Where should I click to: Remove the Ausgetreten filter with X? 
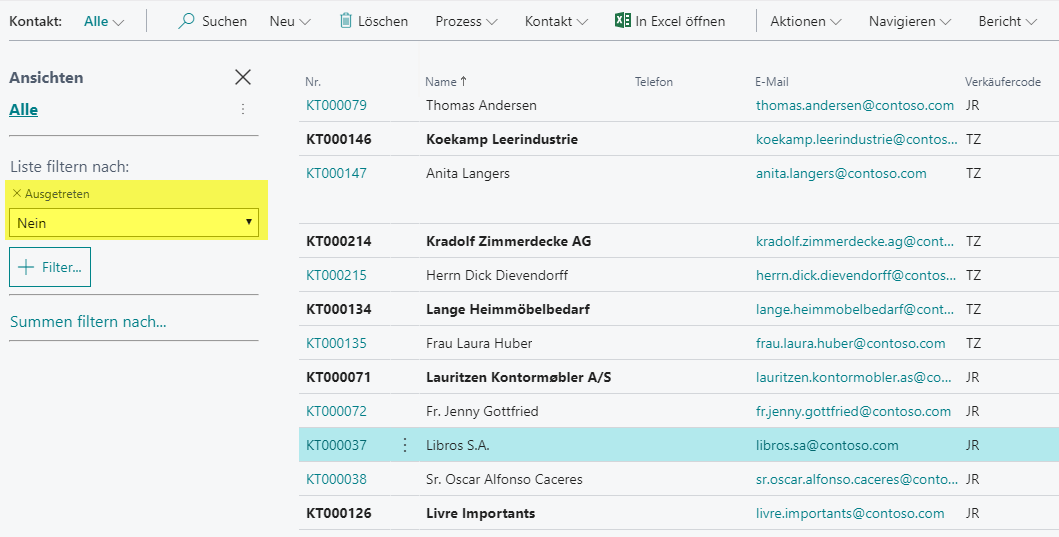click(x=17, y=194)
